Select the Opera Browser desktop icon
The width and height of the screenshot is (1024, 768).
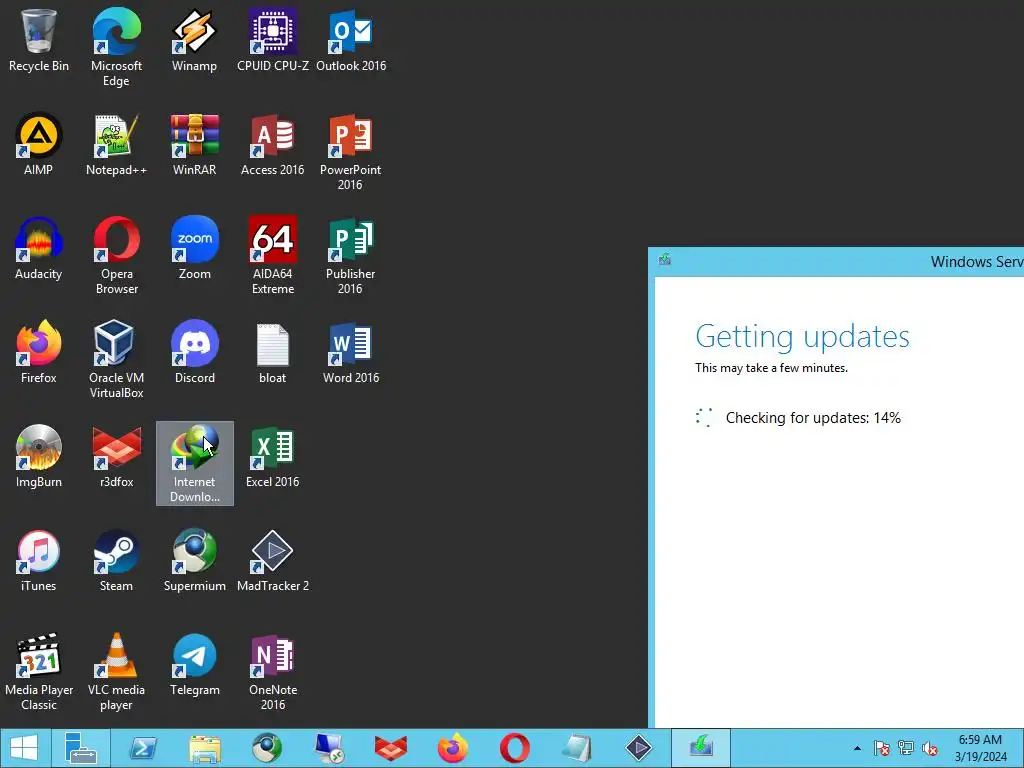(x=116, y=255)
